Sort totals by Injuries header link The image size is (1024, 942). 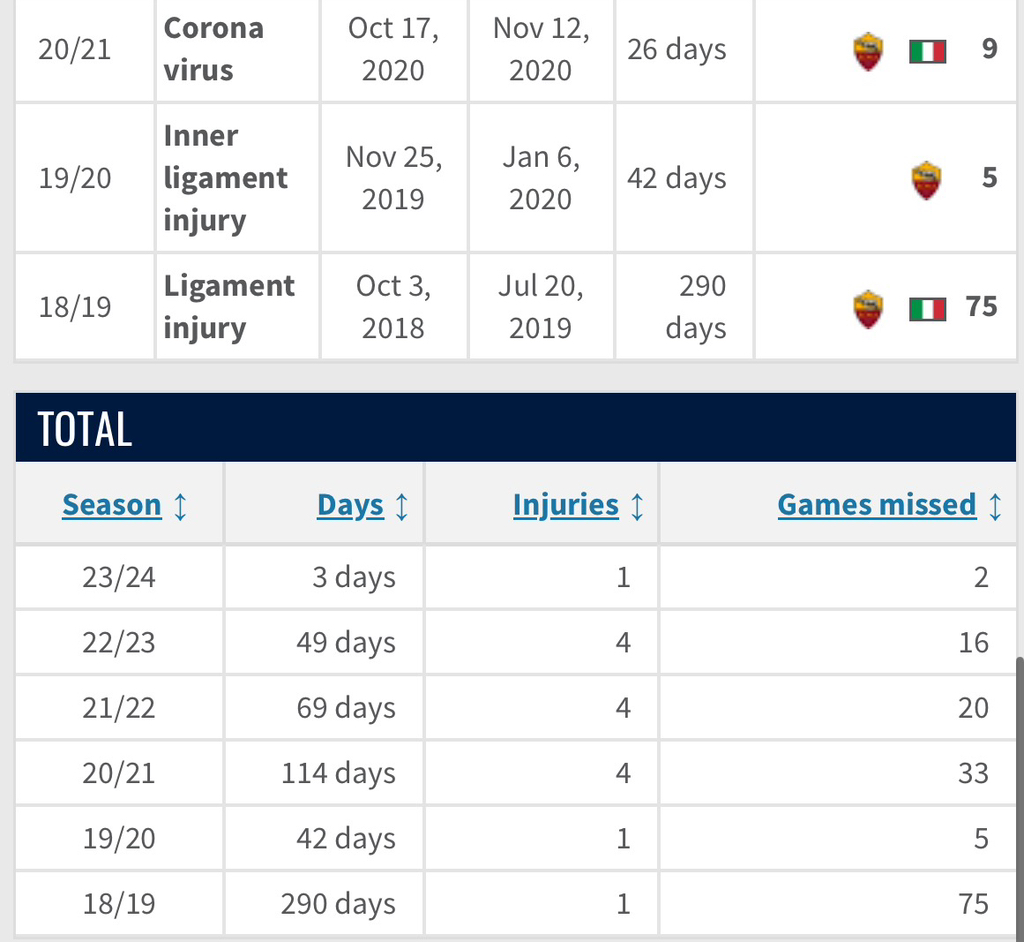tap(566, 505)
